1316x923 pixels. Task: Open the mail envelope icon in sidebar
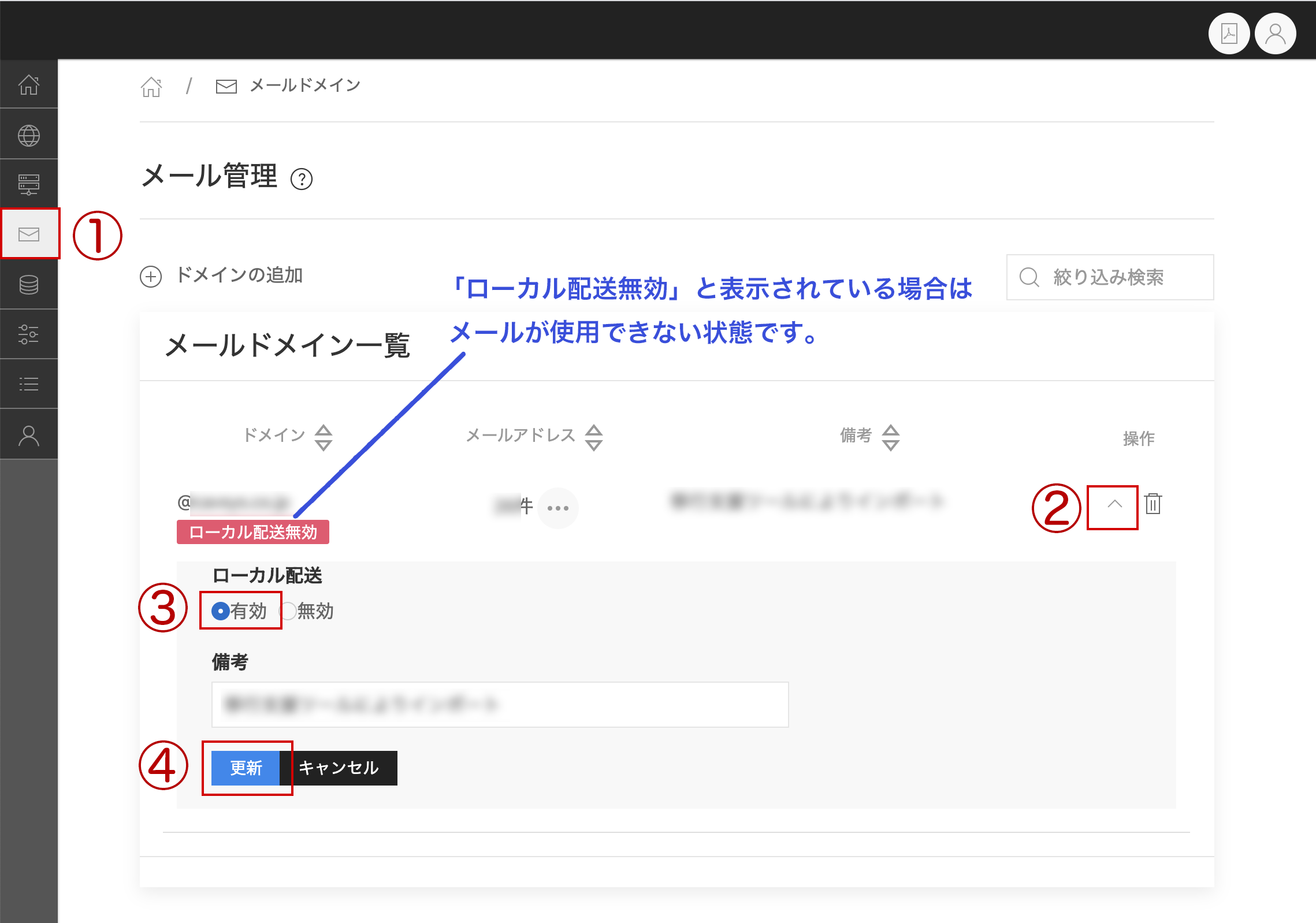point(29,234)
